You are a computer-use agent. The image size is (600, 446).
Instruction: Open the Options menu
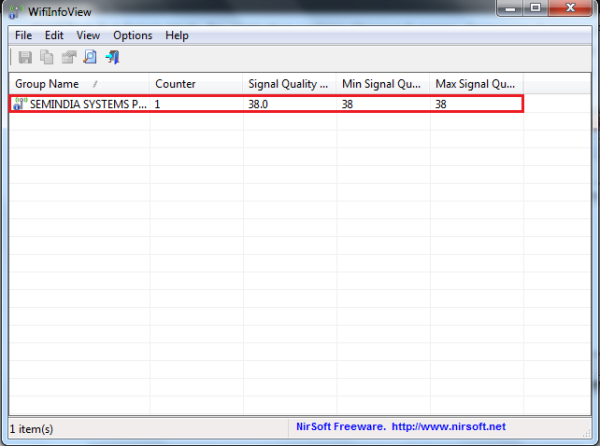pyautogui.click(x=132, y=36)
